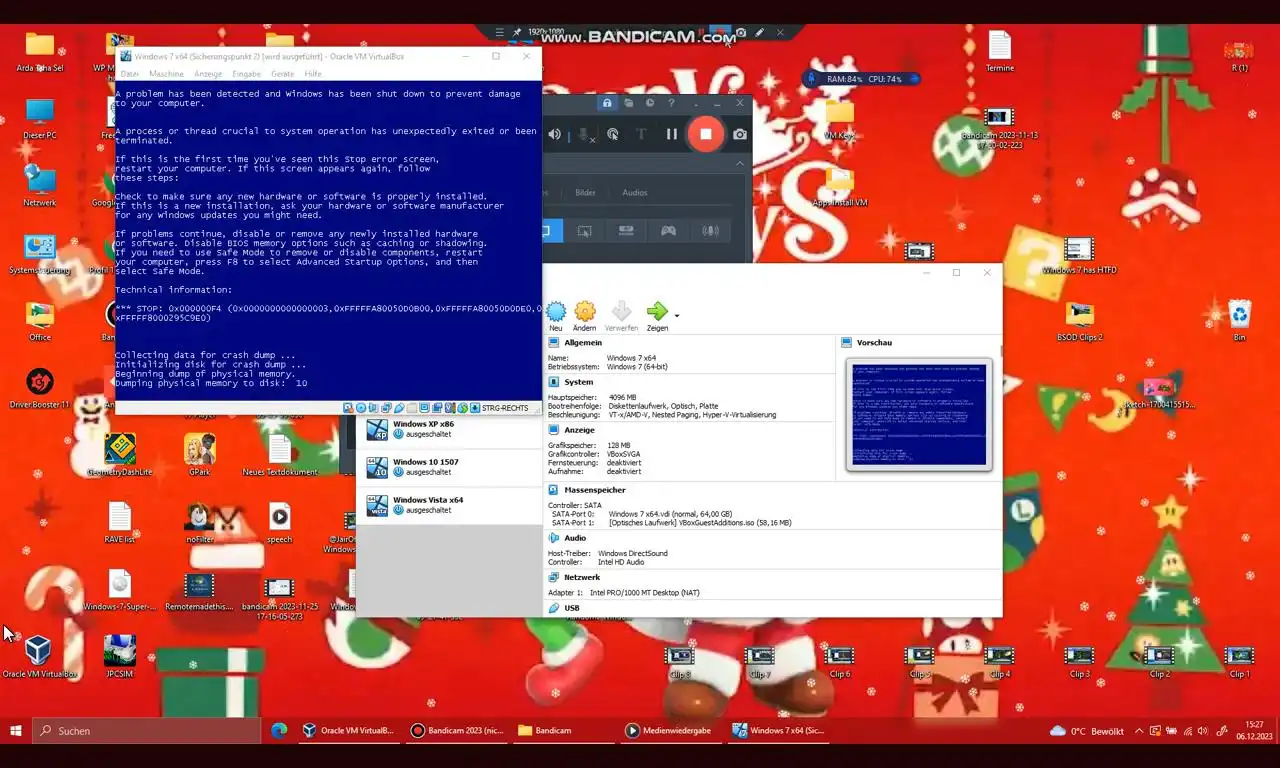
Task: Collapse the Bandicam panel with the chevron
Action: (740, 163)
